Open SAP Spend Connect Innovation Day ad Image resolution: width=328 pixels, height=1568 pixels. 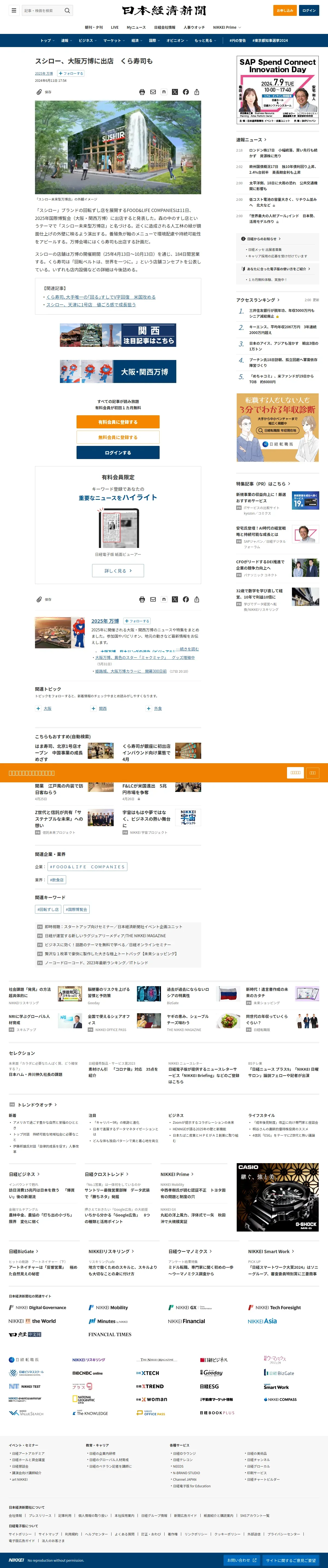[277, 90]
